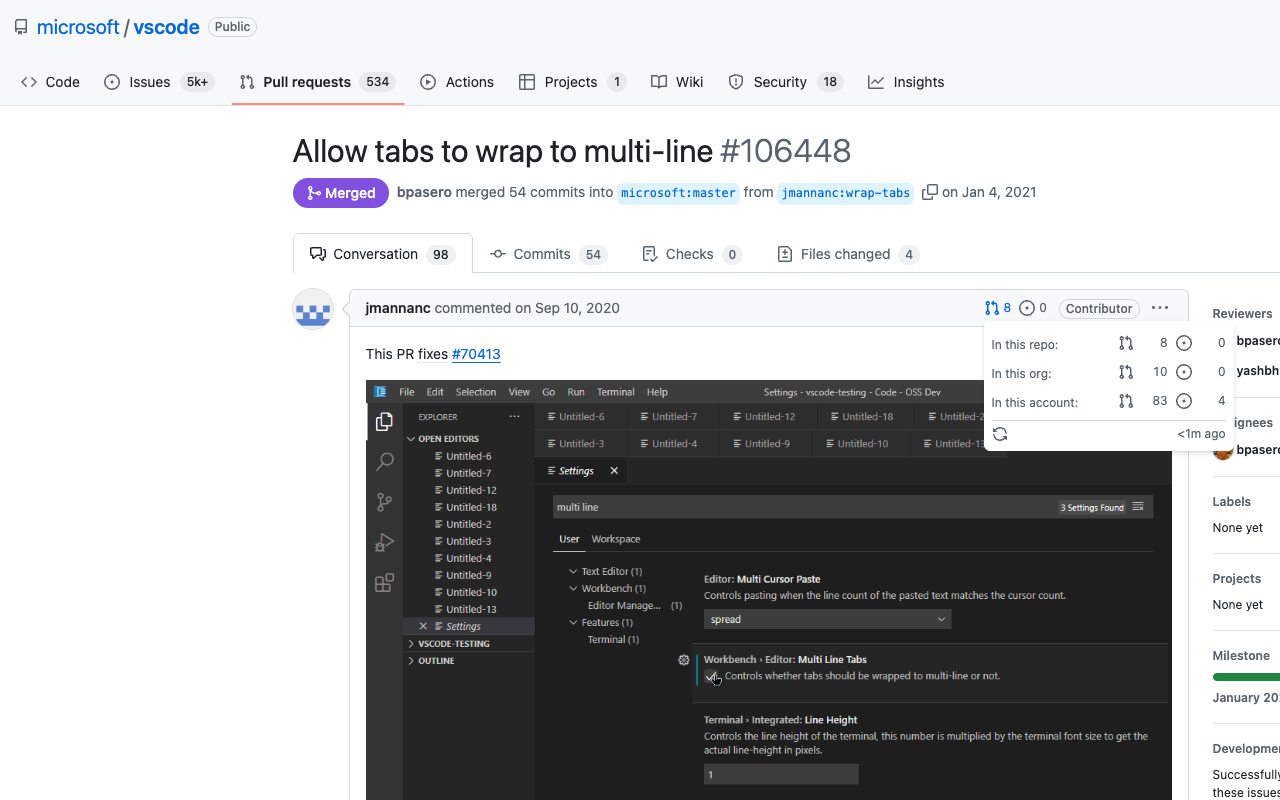Click the refresh icon in the contributions popup
The image size is (1280, 800).
click(1000, 434)
